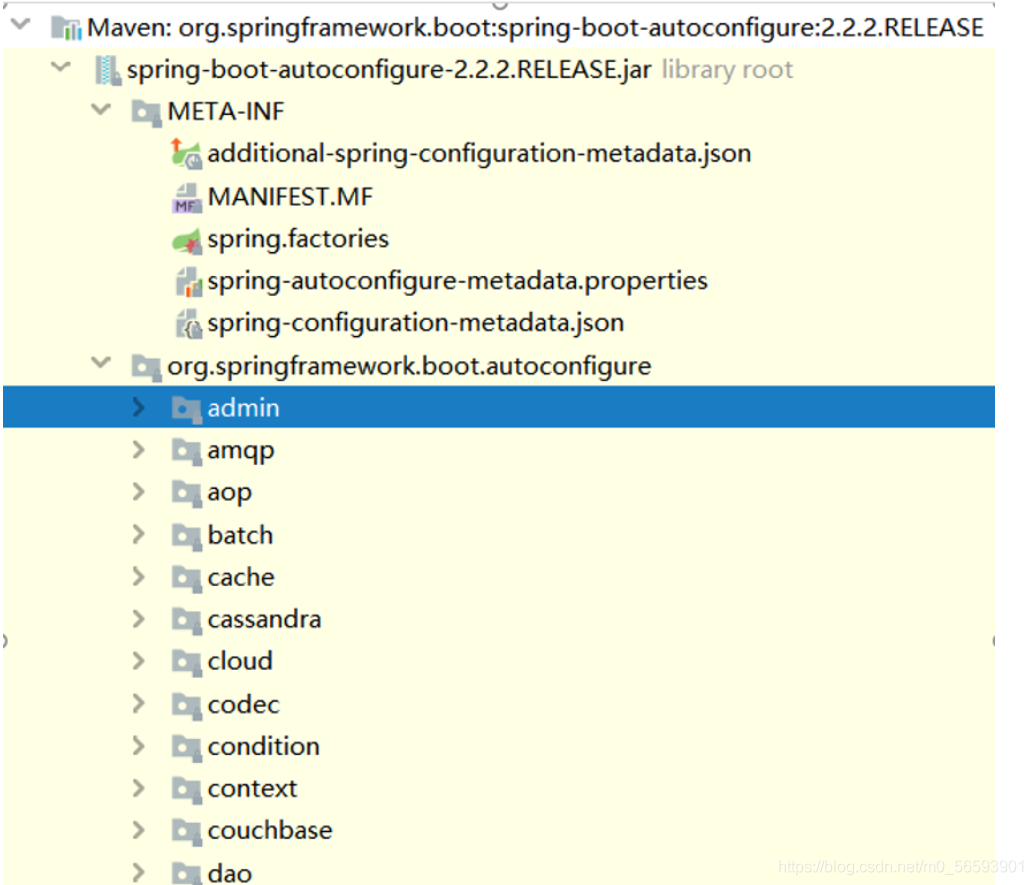Image resolution: width=1033 pixels, height=885 pixels.
Task: Collapse the META-INF folder
Action: 100,109
